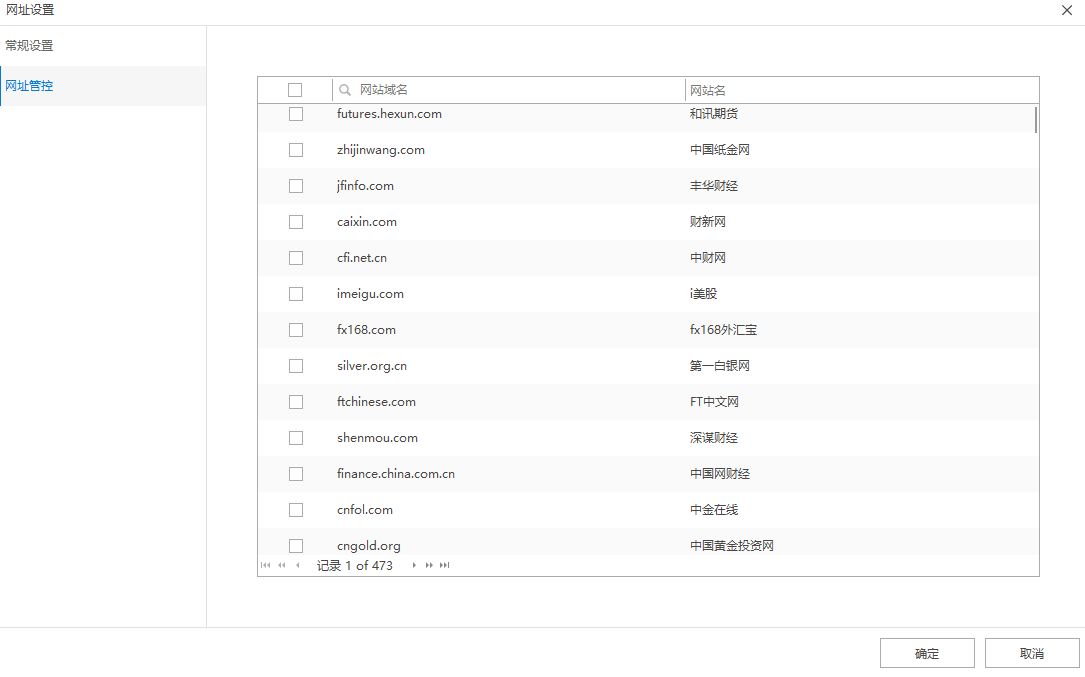Click the 中财网 site name cell
1085x677 pixels.
tap(707, 258)
